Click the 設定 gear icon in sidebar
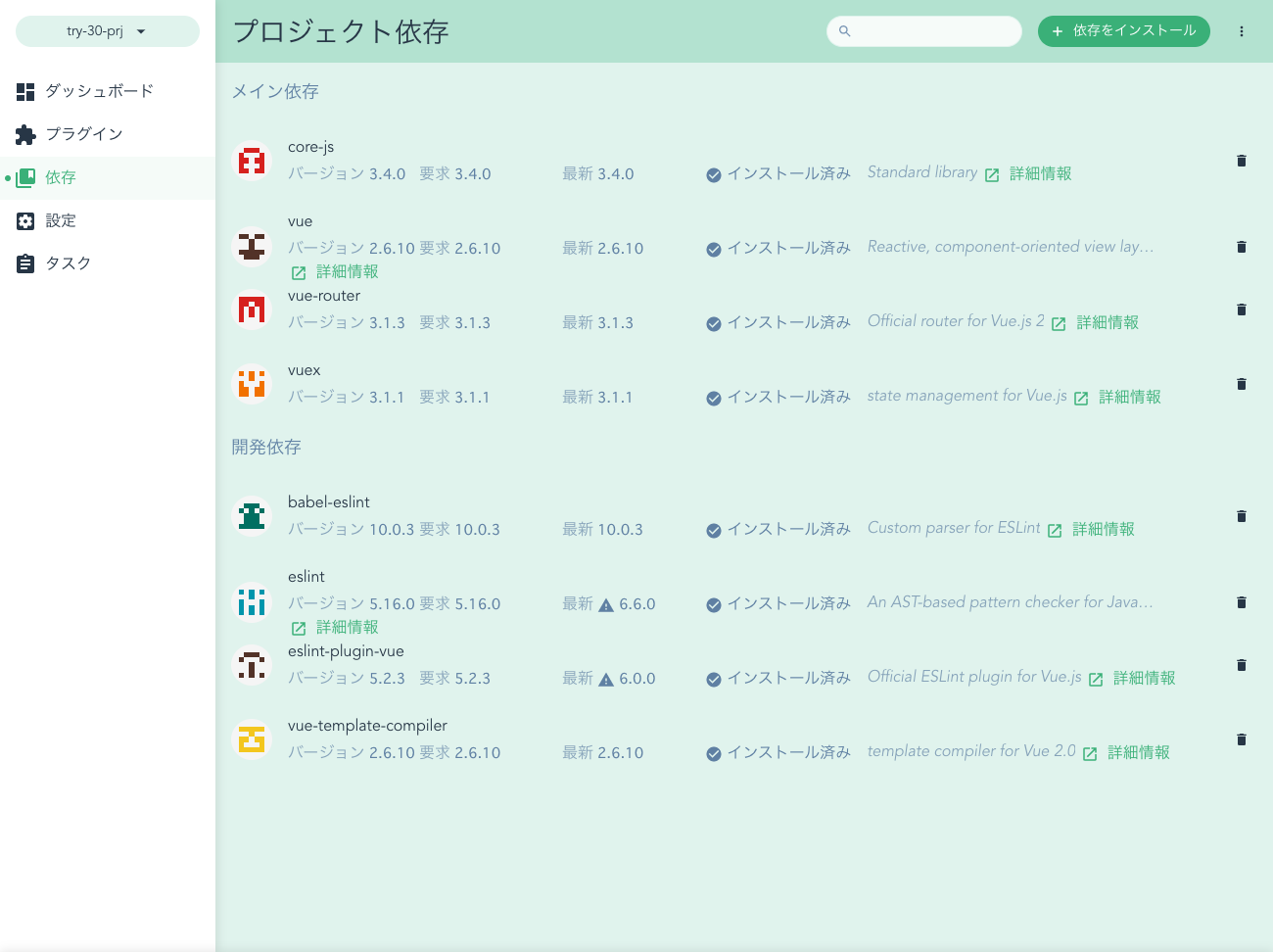1273x952 pixels. pyautogui.click(x=25, y=220)
